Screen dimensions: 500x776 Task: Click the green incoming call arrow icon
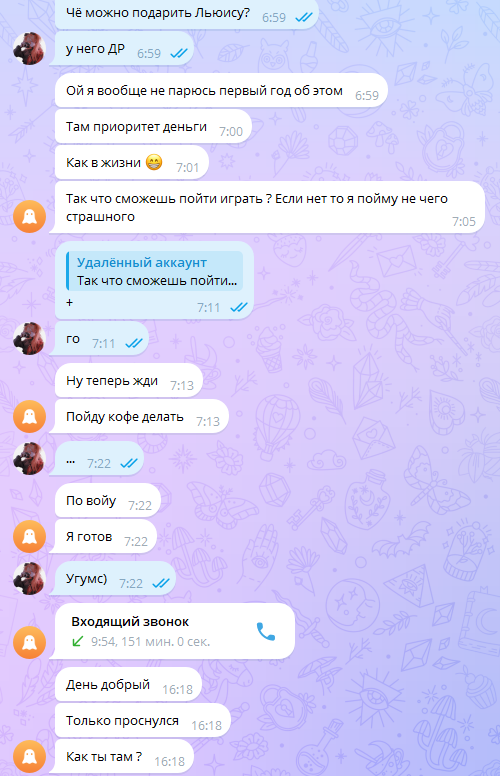pyautogui.click(x=78, y=642)
